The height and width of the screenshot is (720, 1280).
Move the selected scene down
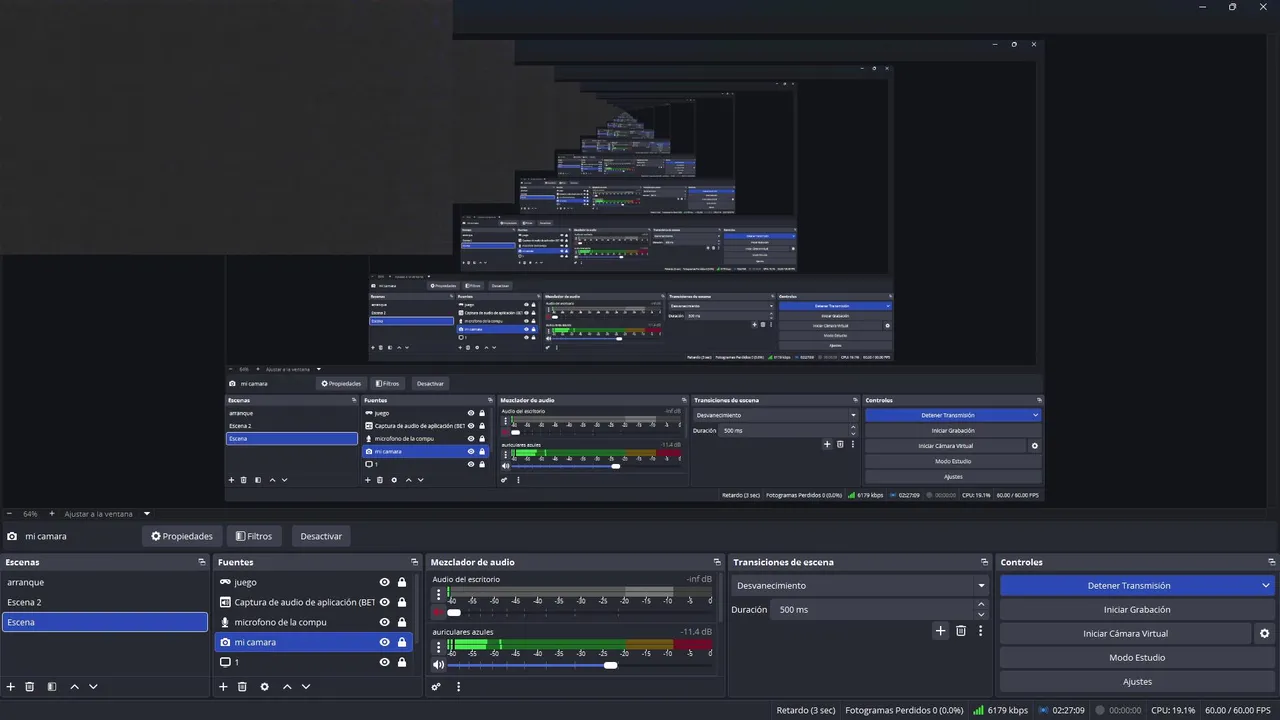[93, 687]
